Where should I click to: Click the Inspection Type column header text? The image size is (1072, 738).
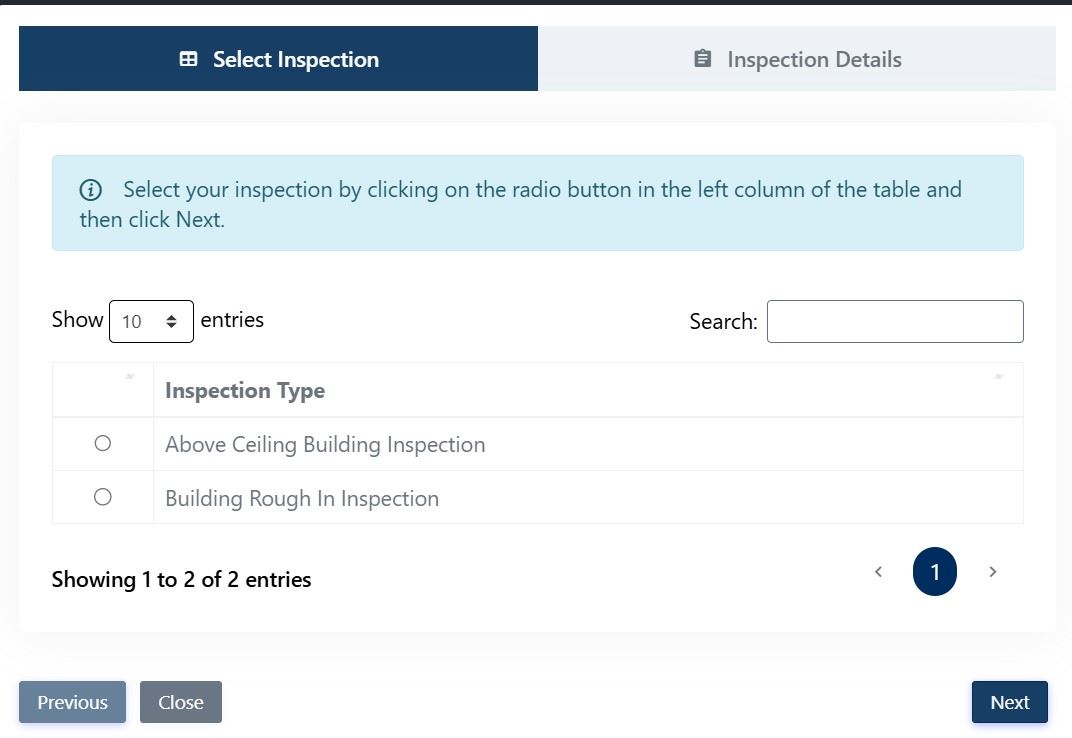tap(245, 391)
